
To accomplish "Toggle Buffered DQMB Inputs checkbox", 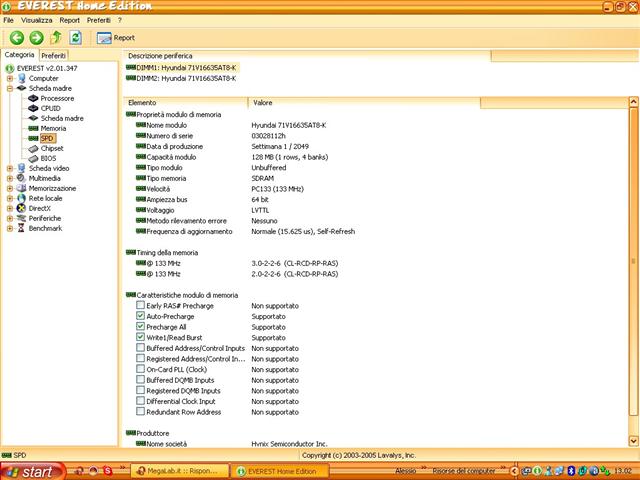I will point(140,380).
